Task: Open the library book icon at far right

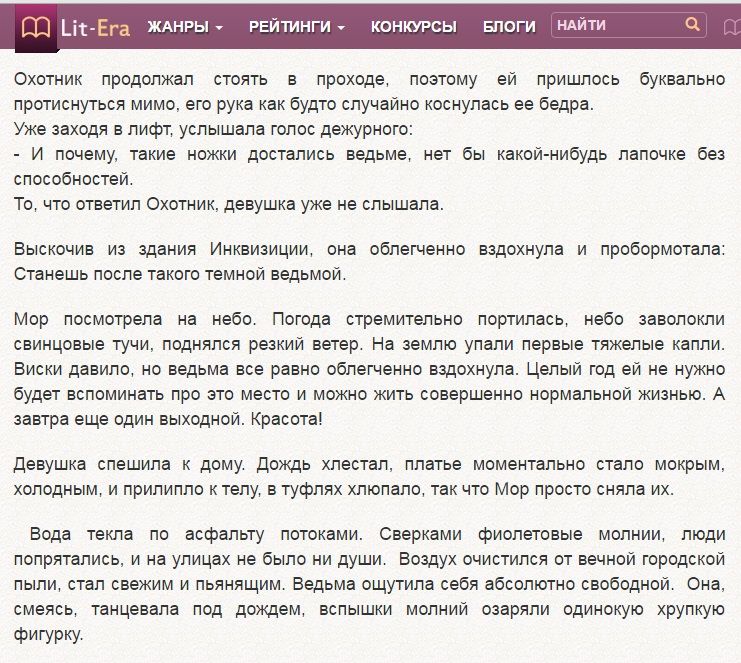Action: [x=731, y=27]
